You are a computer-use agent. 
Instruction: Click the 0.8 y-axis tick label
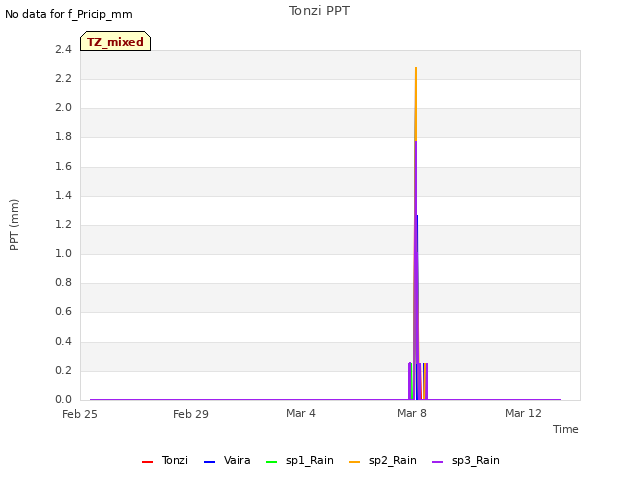point(63,282)
